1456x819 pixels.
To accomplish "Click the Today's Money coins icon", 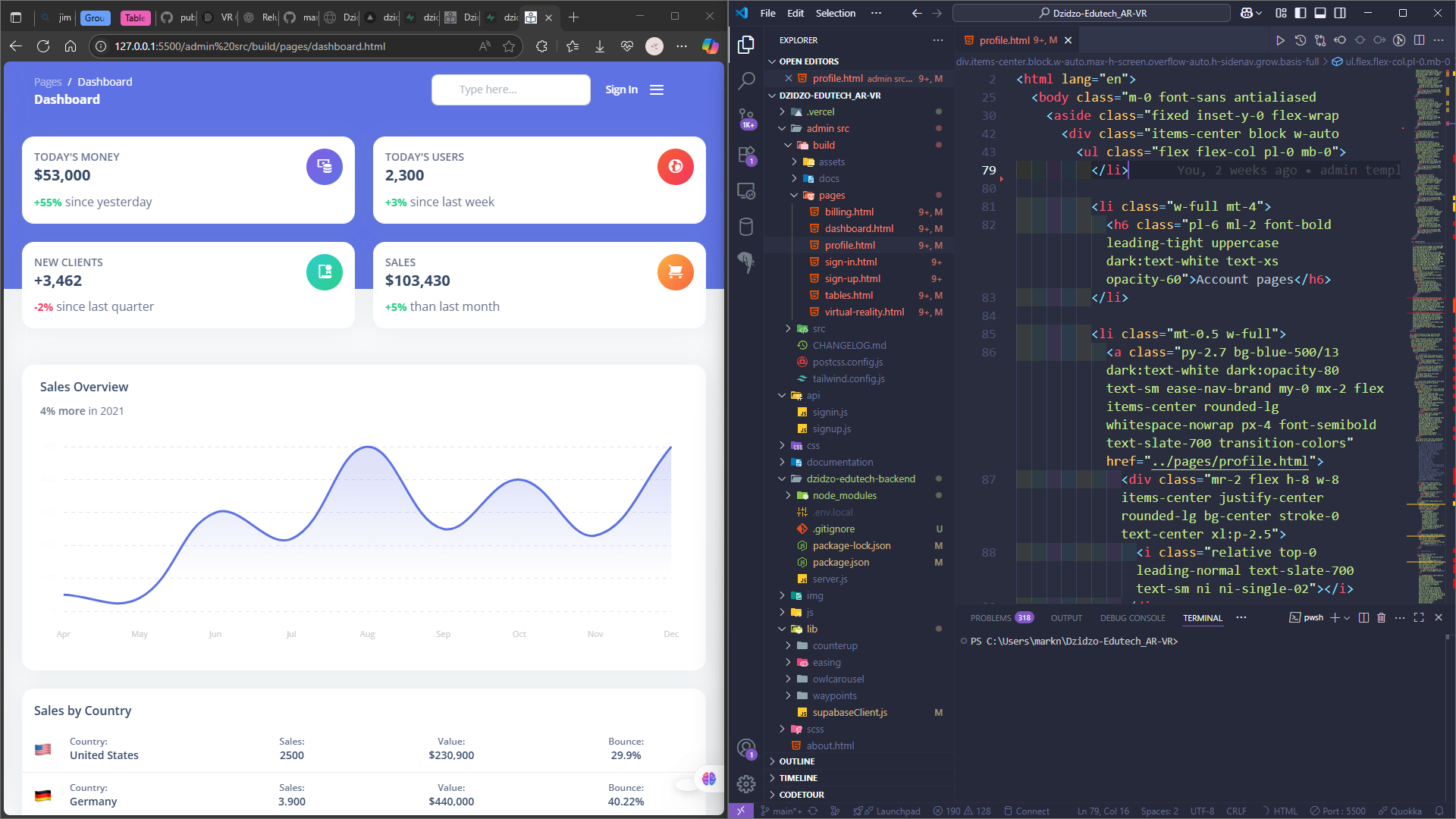I will pos(324,166).
